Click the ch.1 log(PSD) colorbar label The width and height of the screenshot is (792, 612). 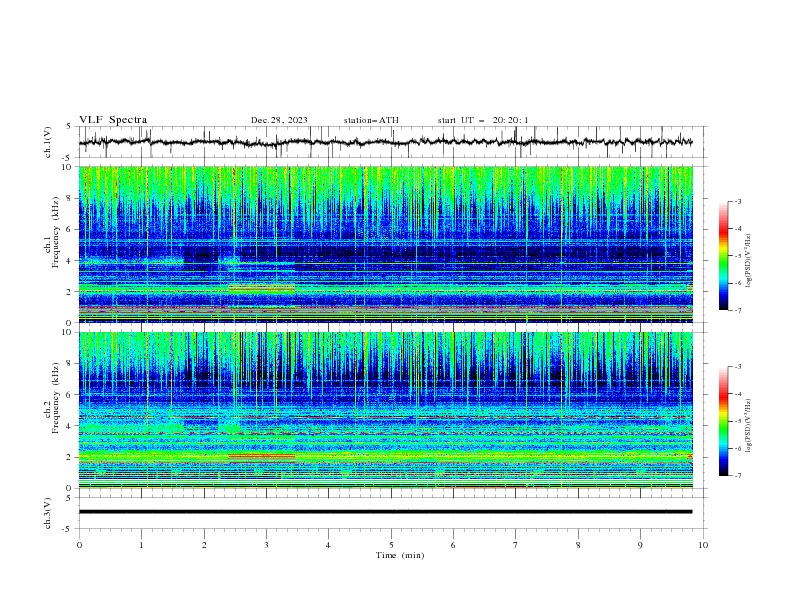tap(749, 261)
